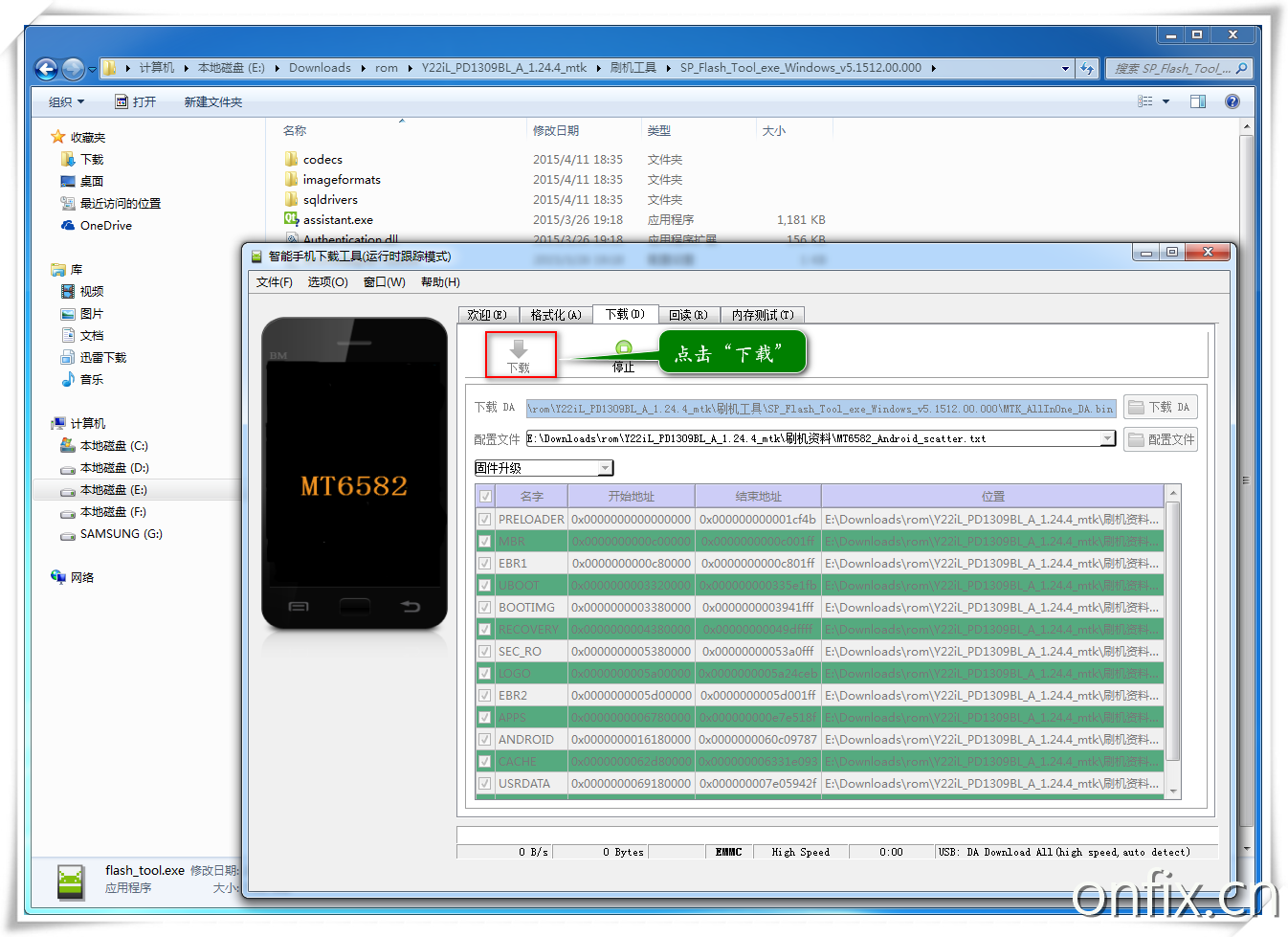Open Help menu in flash tool

pyautogui.click(x=440, y=282)
